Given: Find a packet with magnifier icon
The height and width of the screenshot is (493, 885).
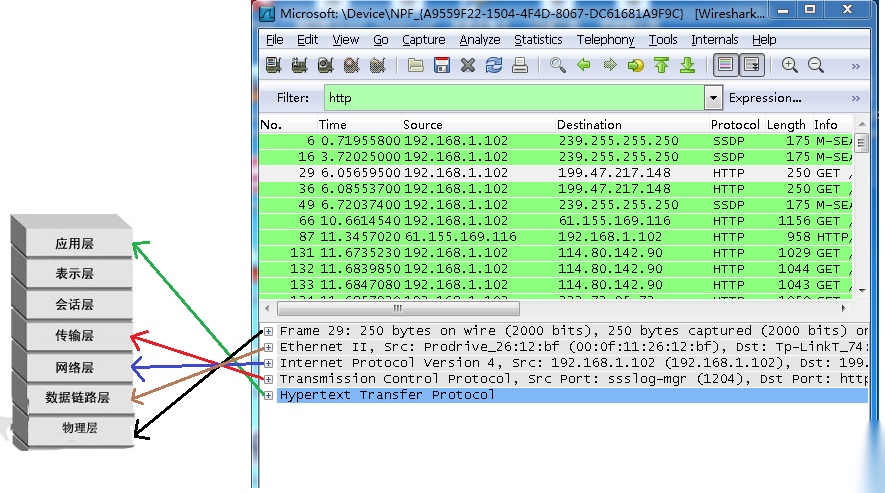Looking at the screenshot, I should coord(558,66).
